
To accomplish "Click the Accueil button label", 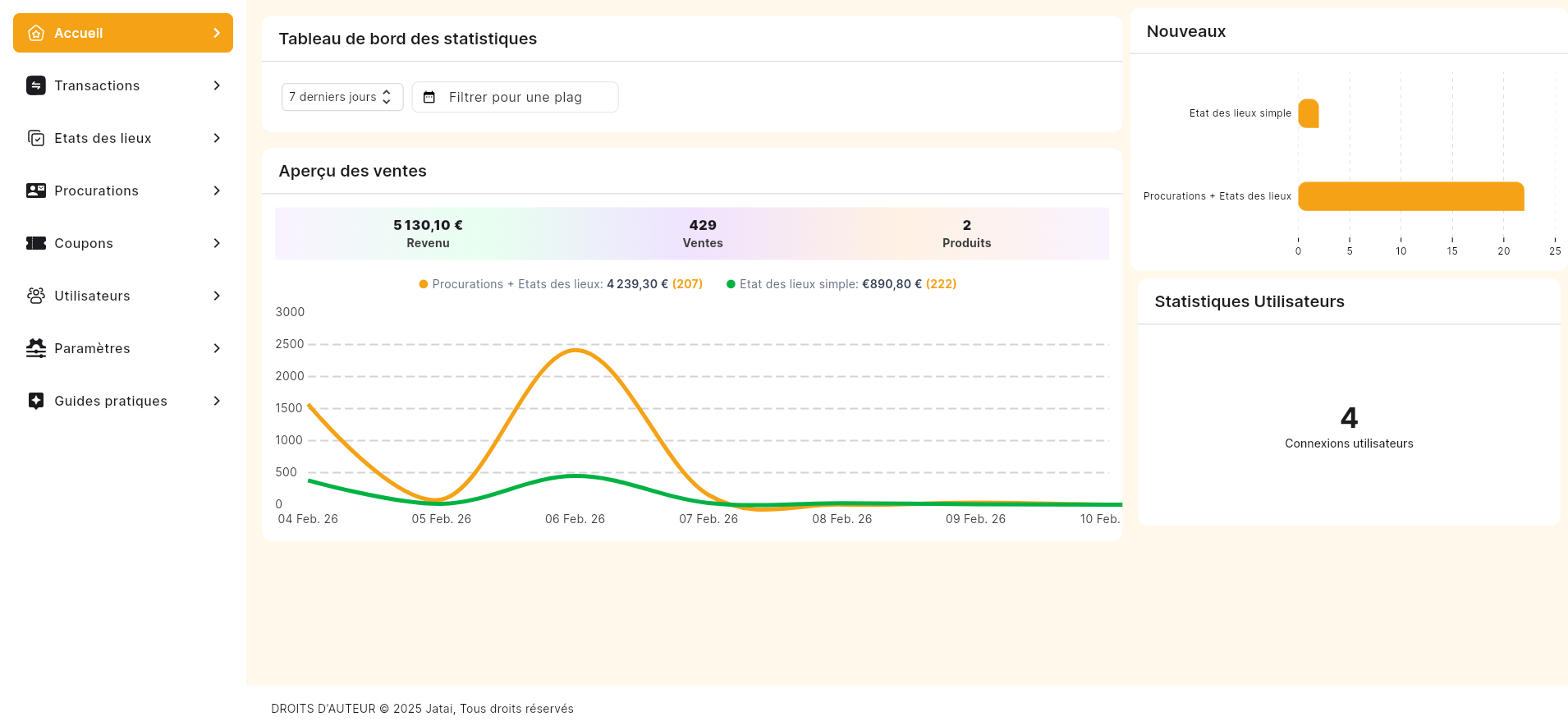I will 79,33.
